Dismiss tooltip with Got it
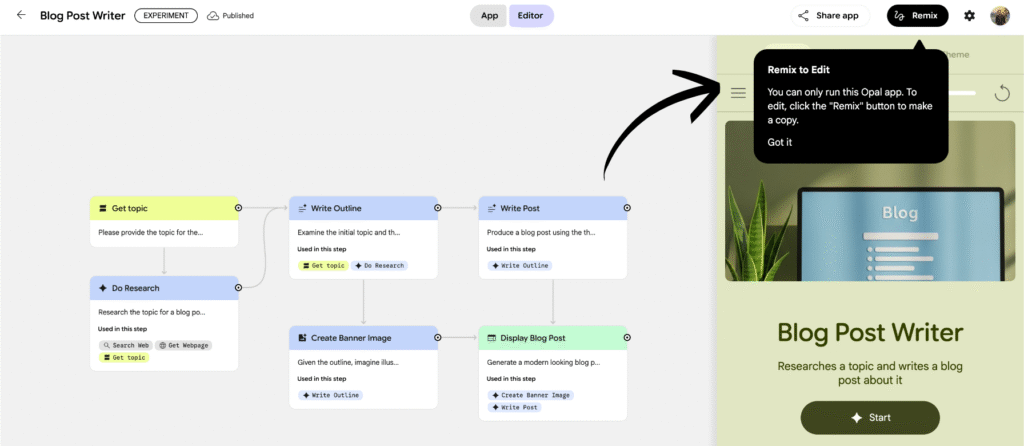The height and width of the screenshot is (446, 1024). [780, 142]
